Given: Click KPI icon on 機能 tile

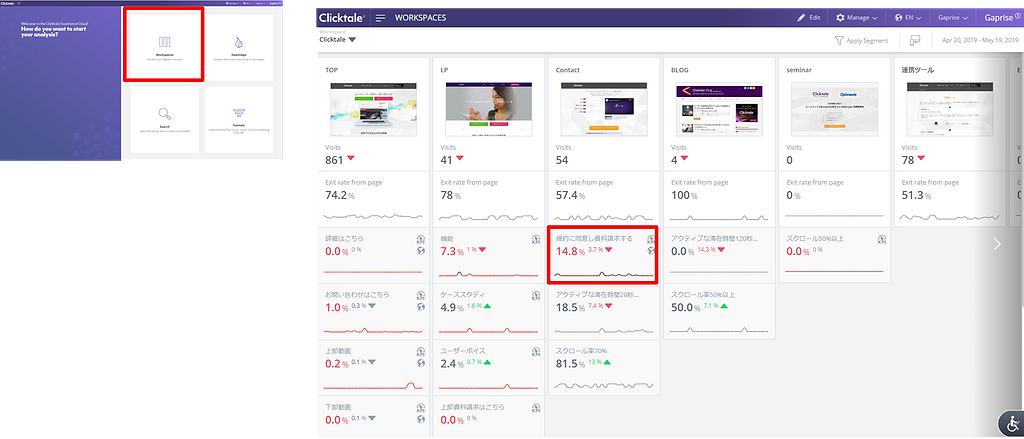Looking at the screenshot, I should [x=536, y=240].
